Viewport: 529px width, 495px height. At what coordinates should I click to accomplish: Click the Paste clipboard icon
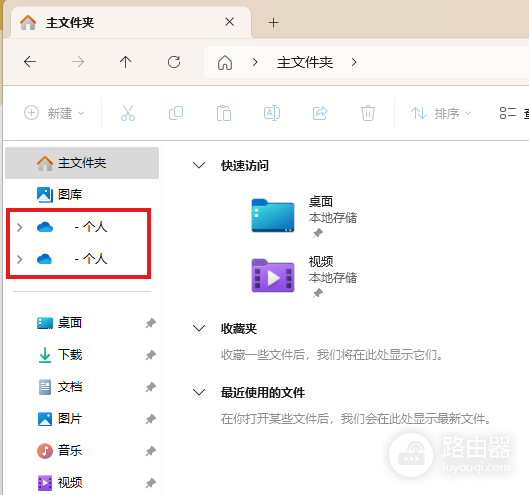click(x=224, y=113)
